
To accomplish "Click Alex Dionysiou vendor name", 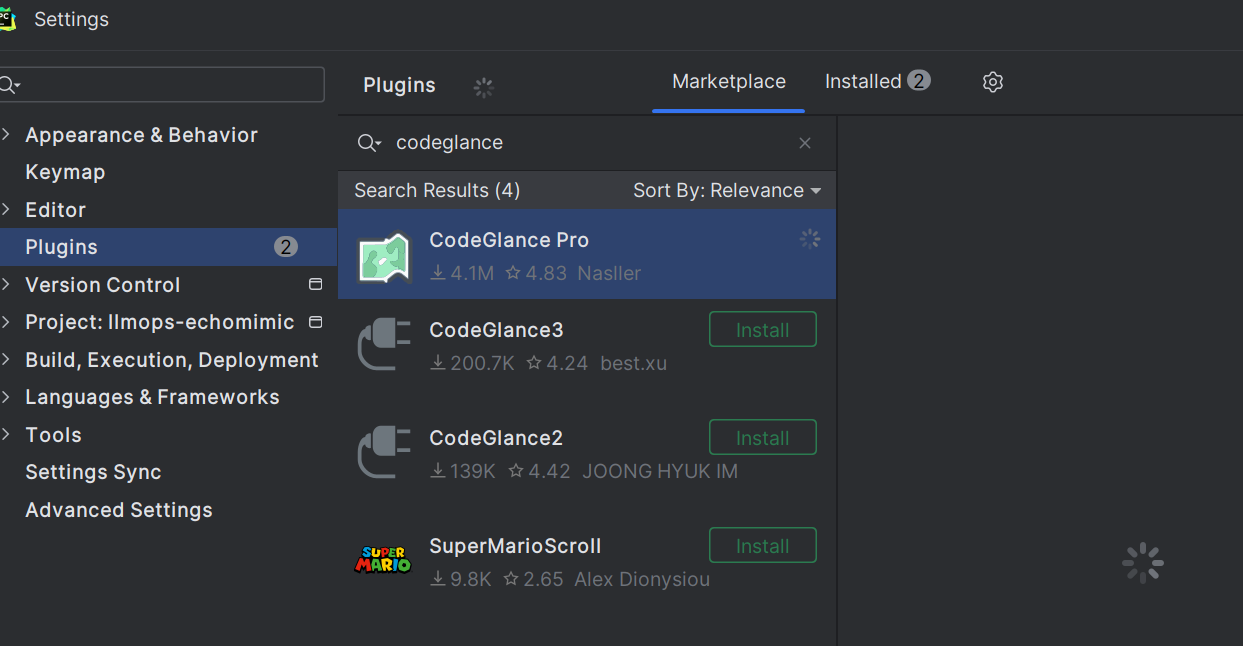I will (x=642, y=579).
